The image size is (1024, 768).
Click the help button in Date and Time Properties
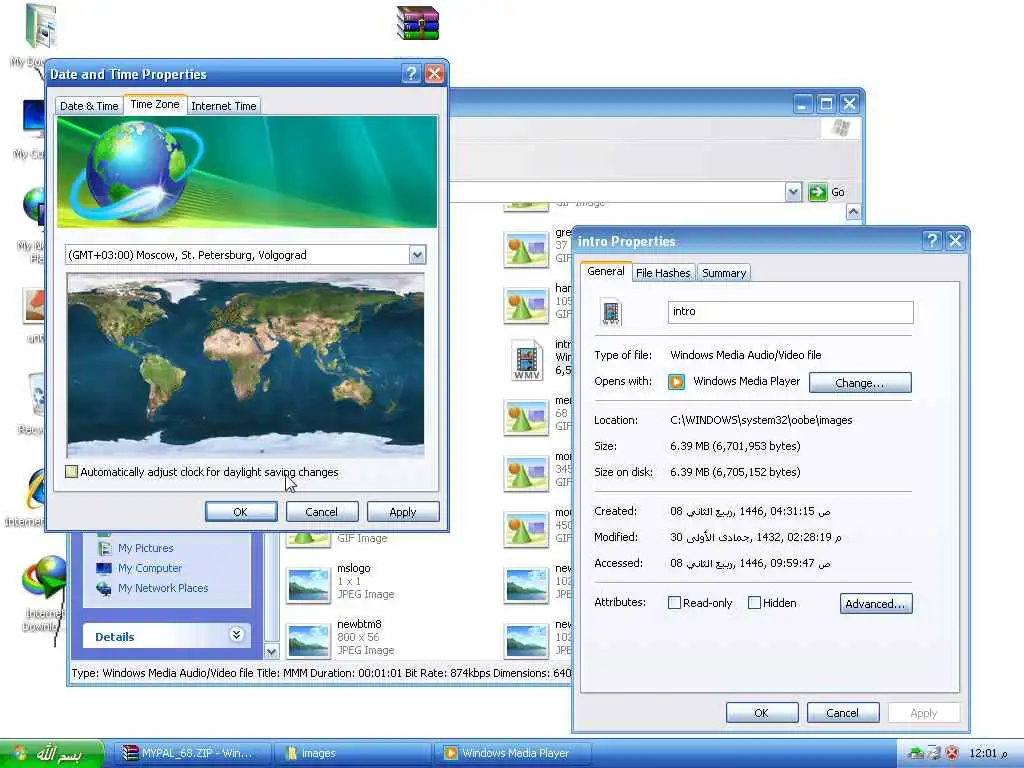[411, 73]
